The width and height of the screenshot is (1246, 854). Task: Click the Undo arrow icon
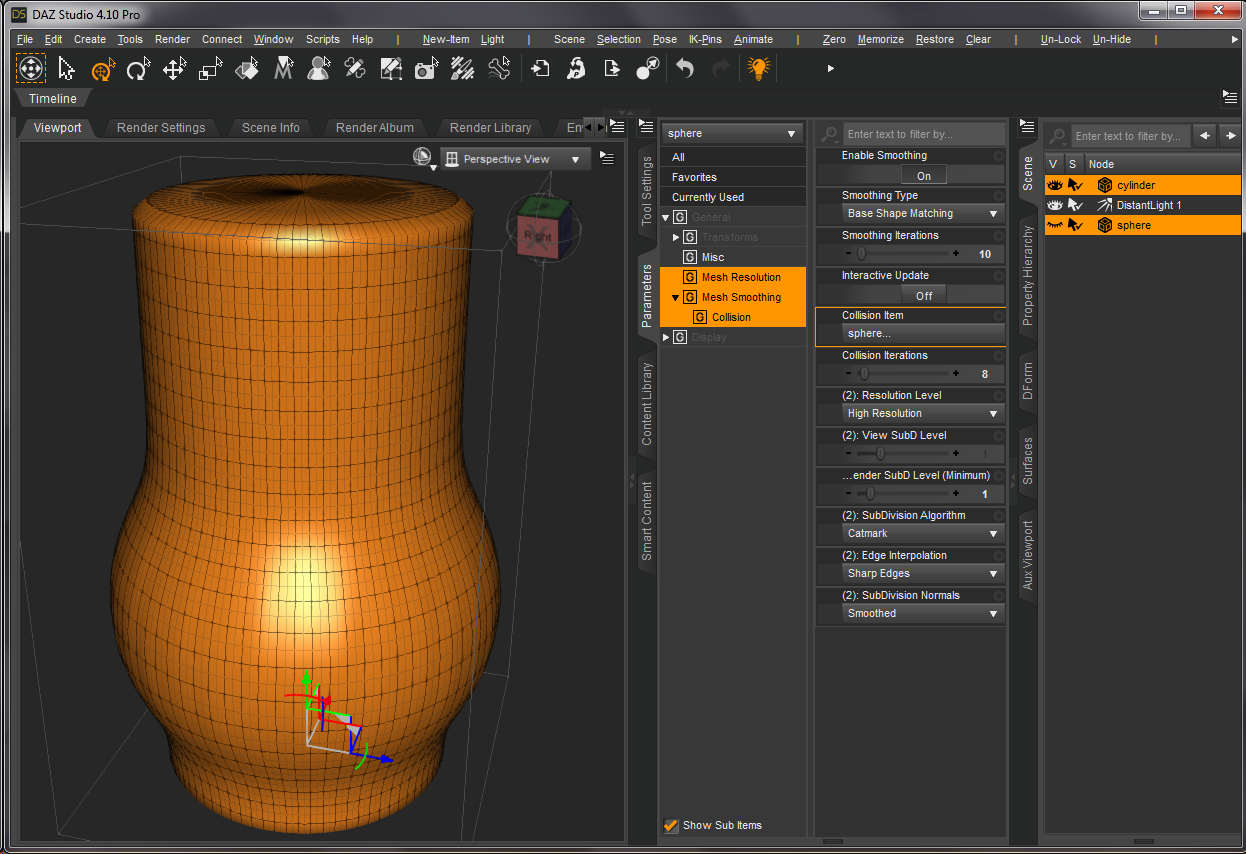(x=685, y=69)
